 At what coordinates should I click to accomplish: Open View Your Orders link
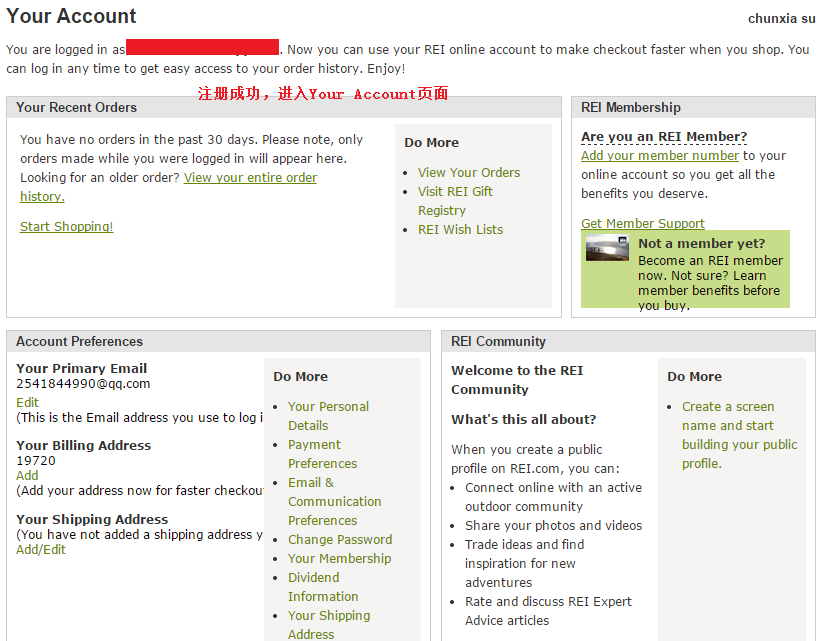[469, 173]
